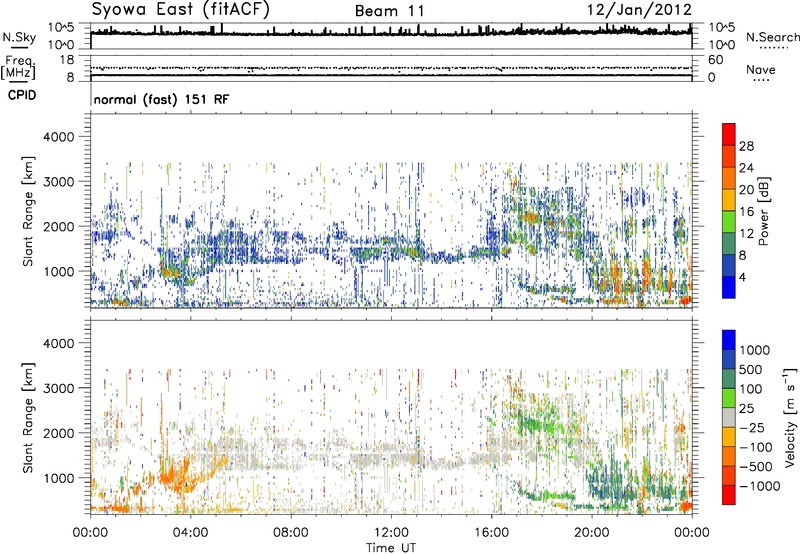Click the '18' tick on frequency axis
The image size is (800, 554).
tap(66, 60)
